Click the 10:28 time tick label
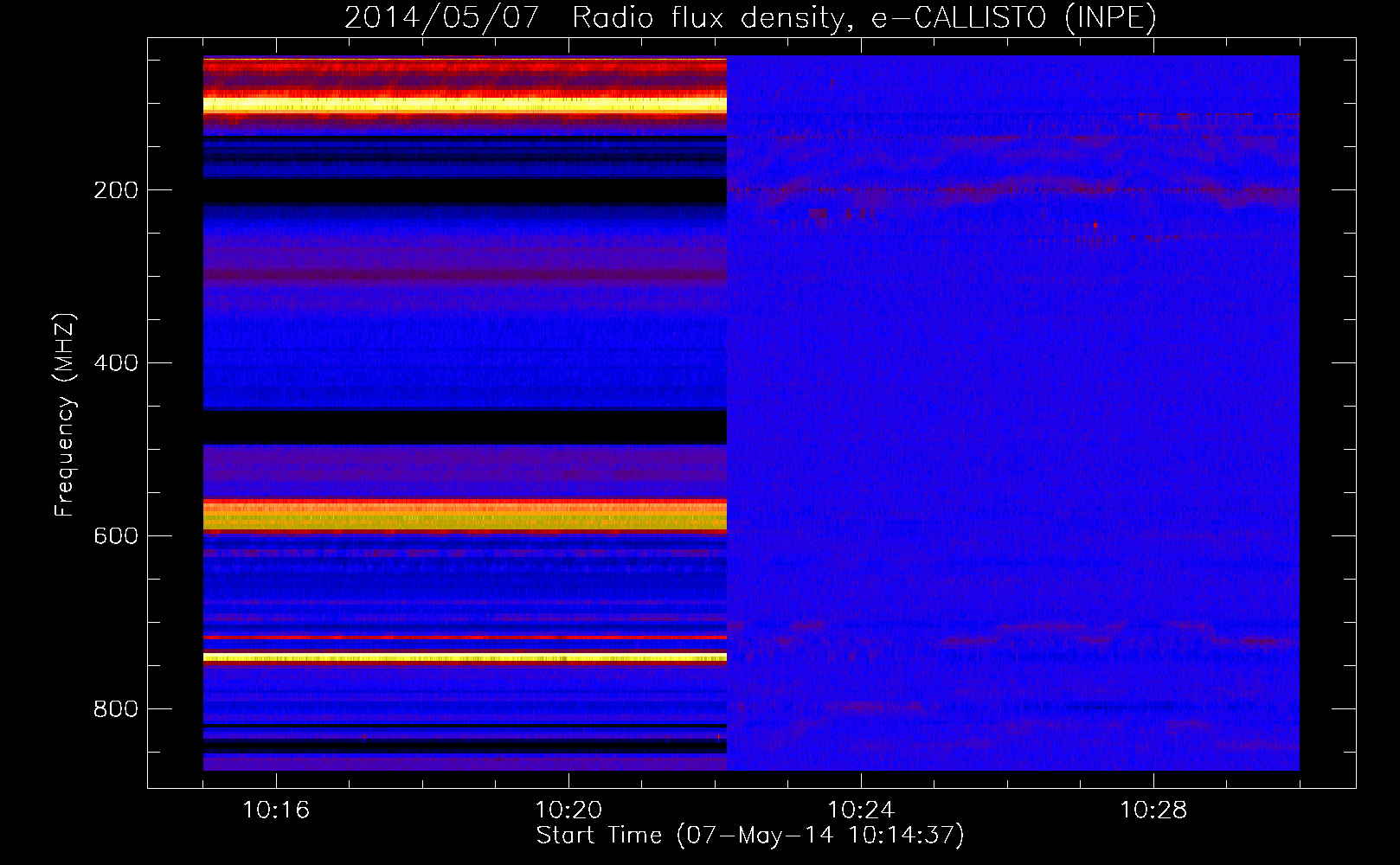 pos(1153,811)
